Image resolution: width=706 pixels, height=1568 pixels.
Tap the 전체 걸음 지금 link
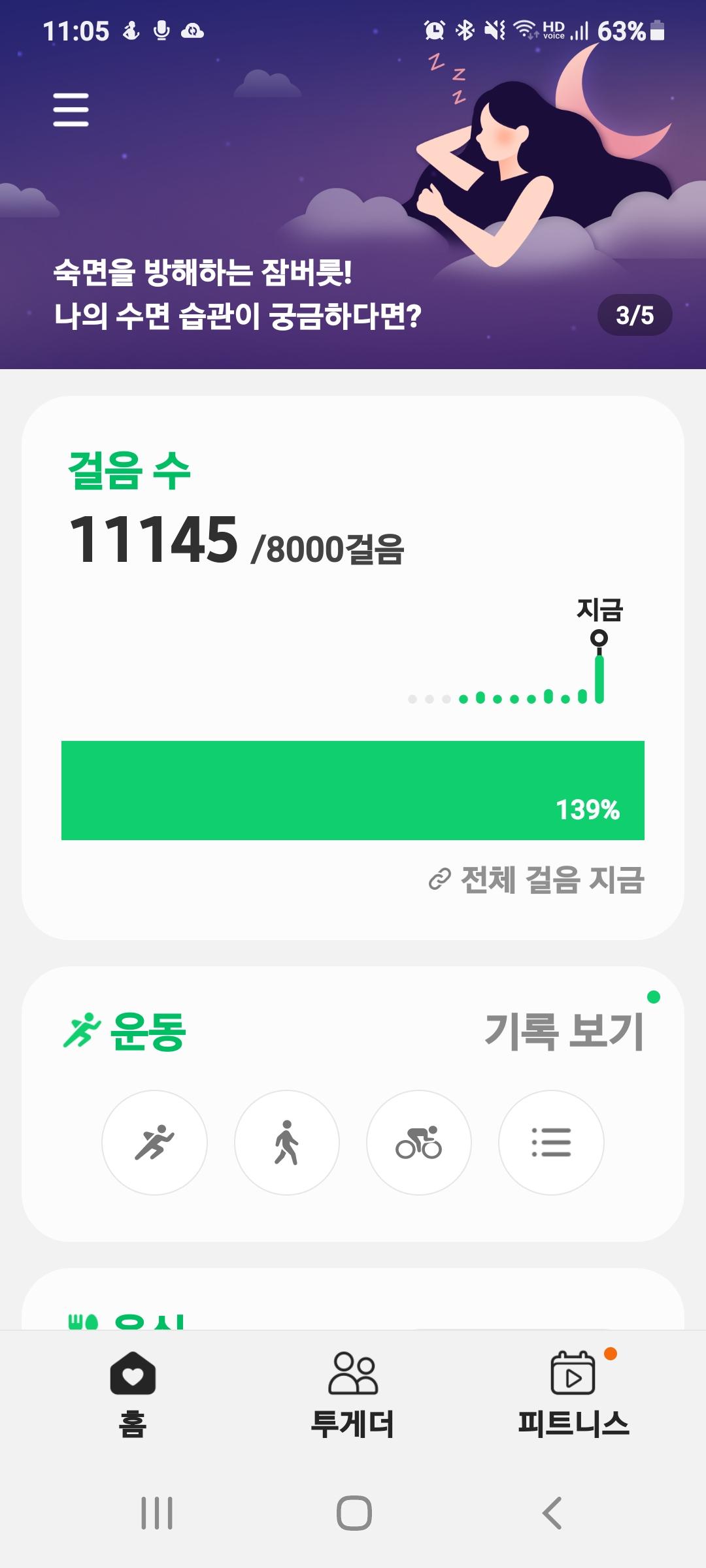[537, 879]
